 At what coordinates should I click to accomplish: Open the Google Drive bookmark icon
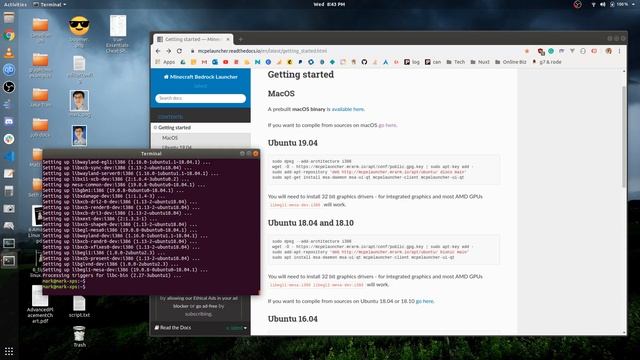coord(183,62)
